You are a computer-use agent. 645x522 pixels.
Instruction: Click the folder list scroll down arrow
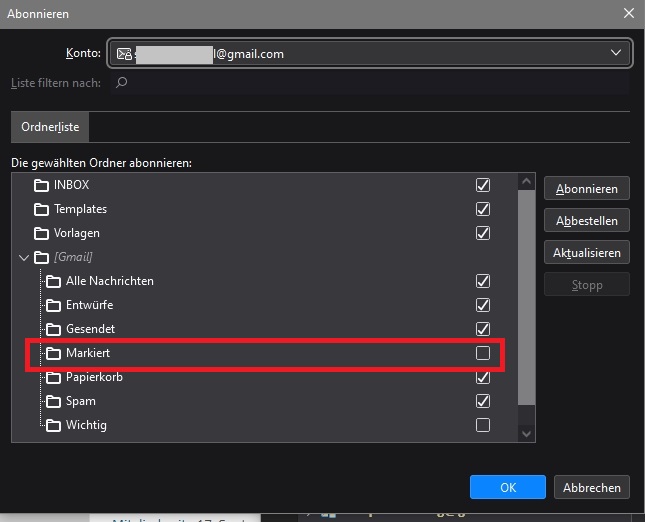pyautogui.click(x=527, y=434)
